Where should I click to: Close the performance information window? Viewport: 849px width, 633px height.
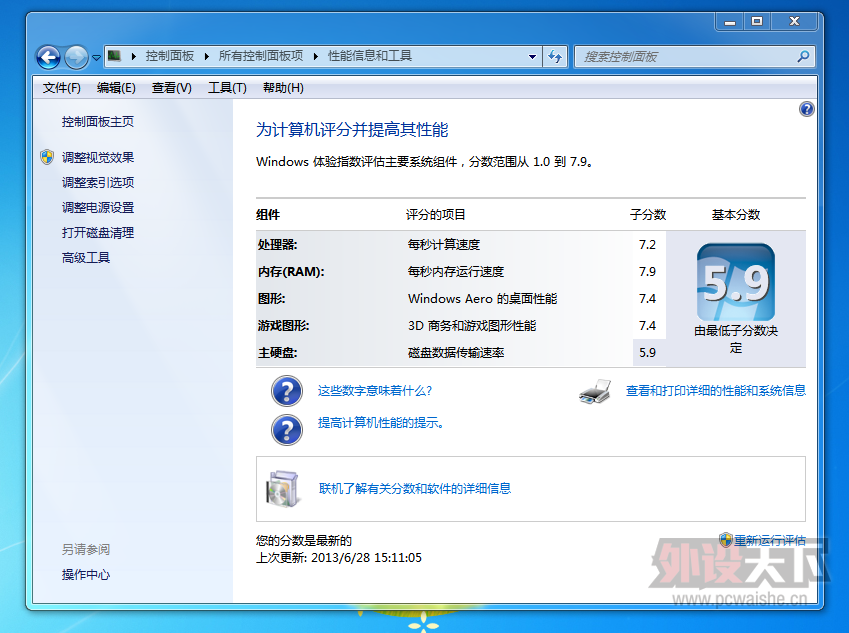[794, 22]
